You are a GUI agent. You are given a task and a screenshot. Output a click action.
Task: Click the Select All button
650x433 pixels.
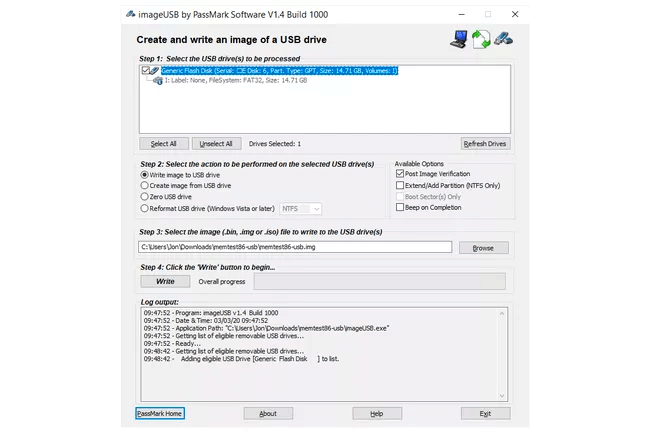click(x=164, y=144)
